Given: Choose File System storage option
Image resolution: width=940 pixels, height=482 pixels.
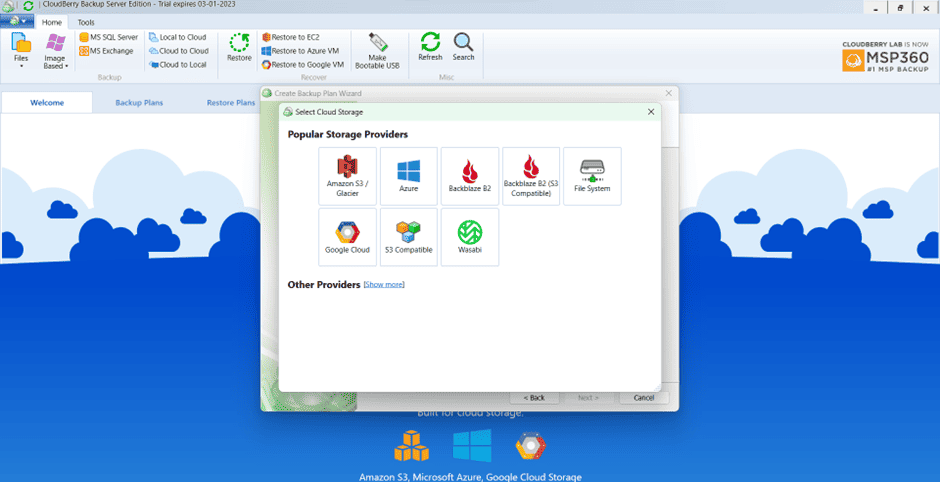Looking at the screenshot, I should pyautogui.click(x=592, y=176).
